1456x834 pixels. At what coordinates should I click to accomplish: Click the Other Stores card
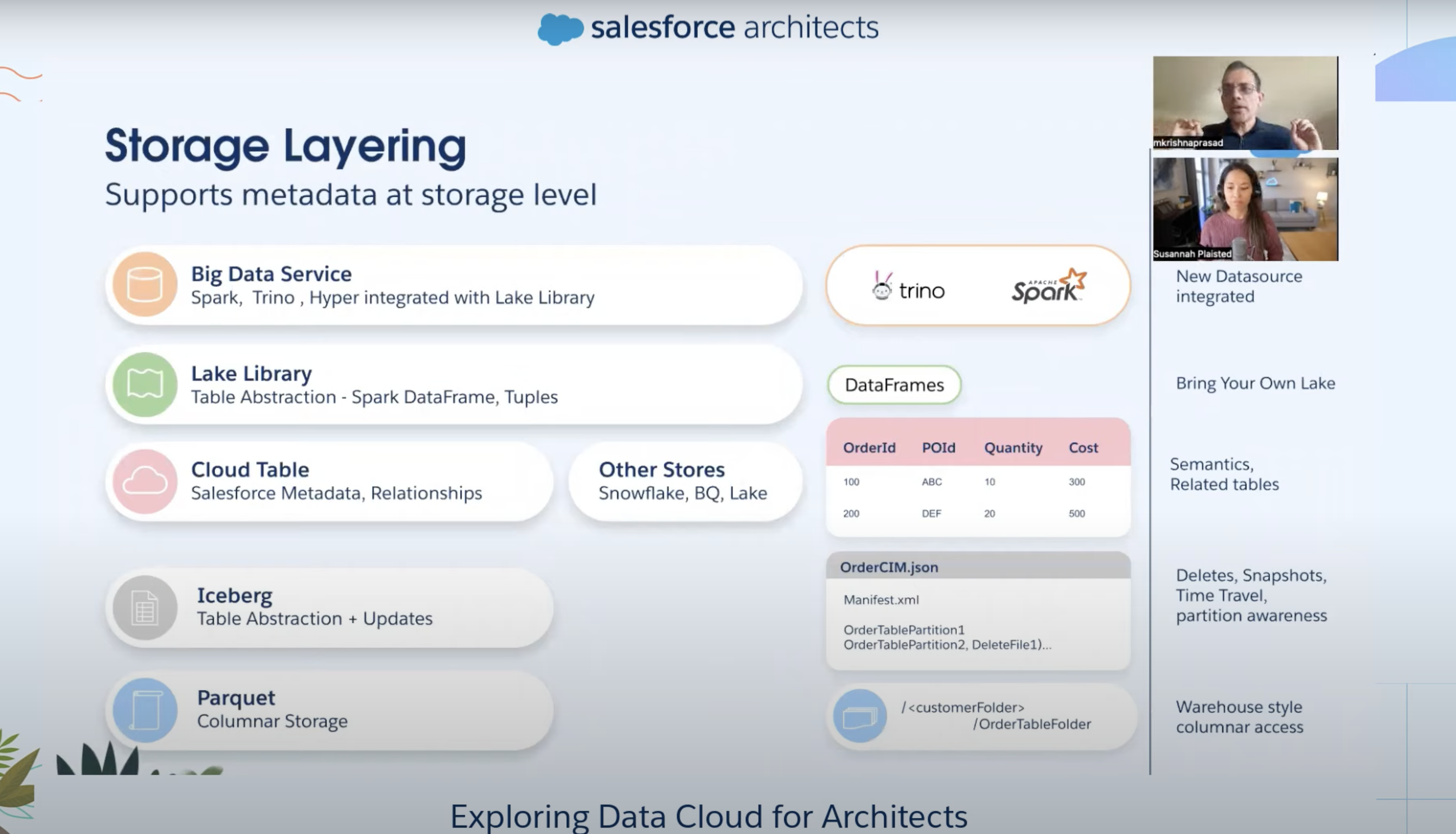tap(685, 481)
